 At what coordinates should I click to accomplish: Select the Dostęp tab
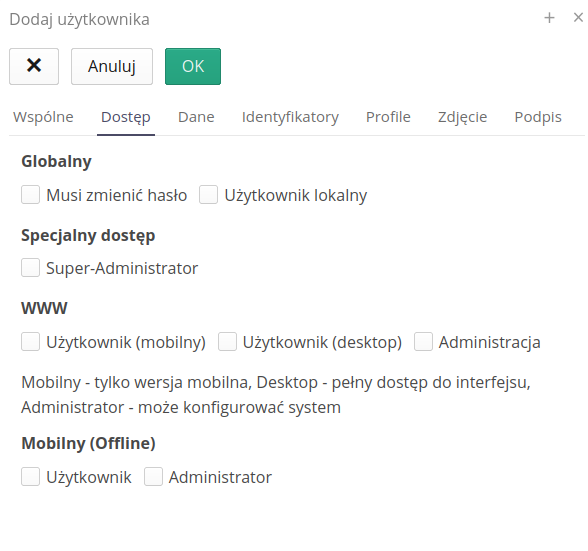pos(126,117)
